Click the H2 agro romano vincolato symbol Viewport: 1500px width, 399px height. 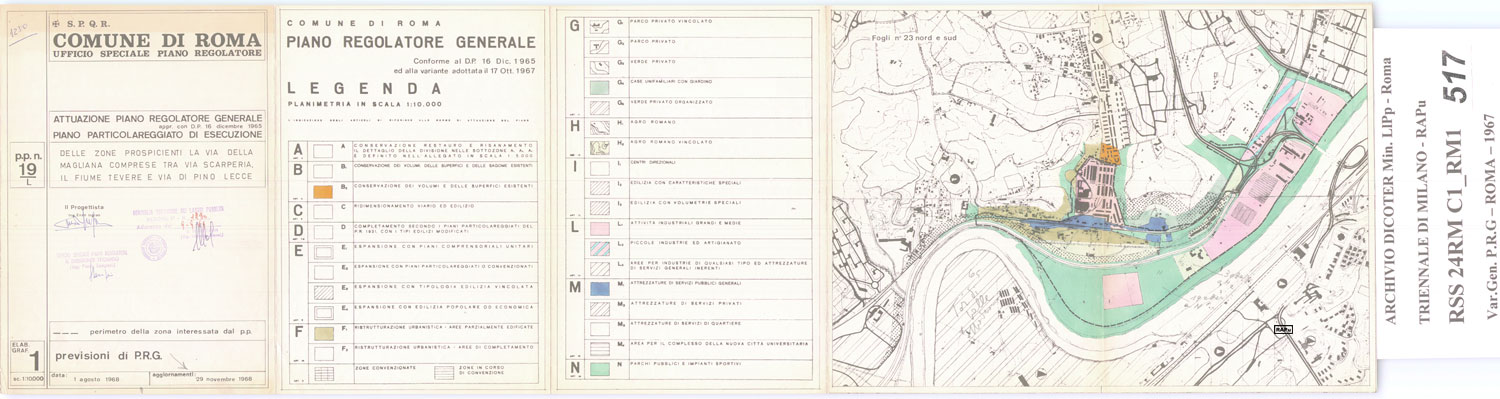pos(600,146)
